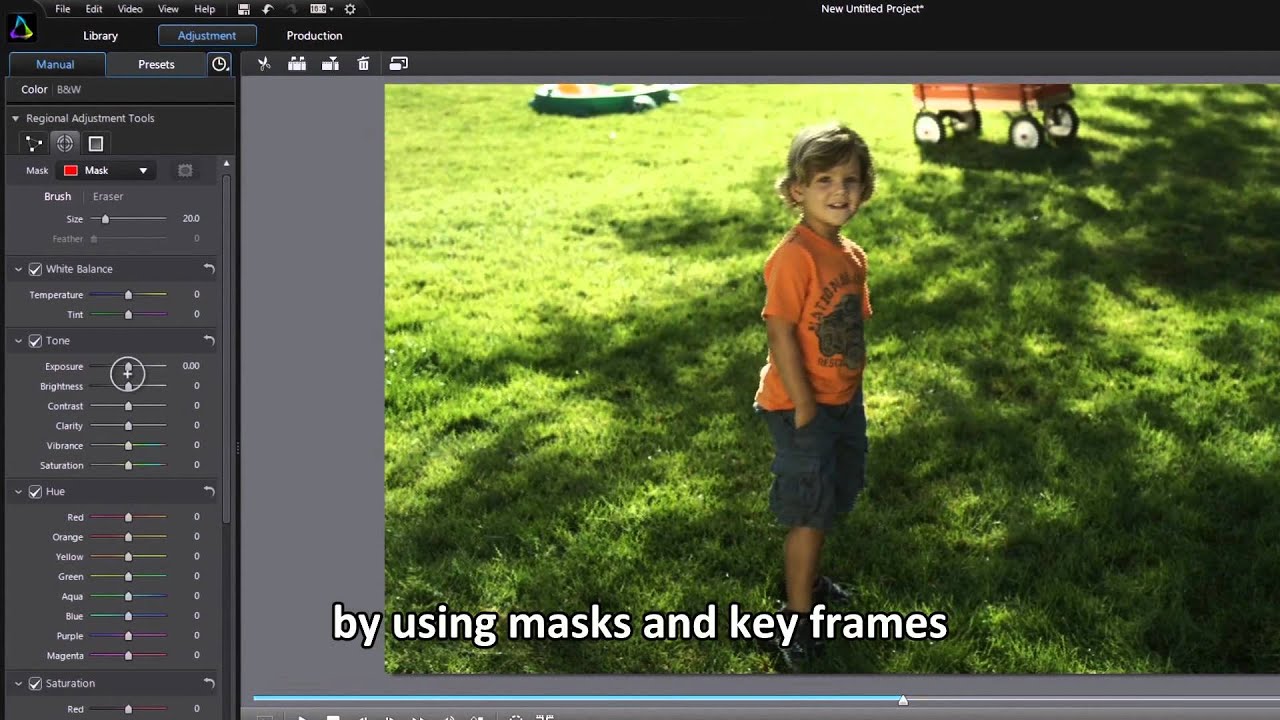
Task: Choose the Color mode
Action: click(x=35, y=90)
